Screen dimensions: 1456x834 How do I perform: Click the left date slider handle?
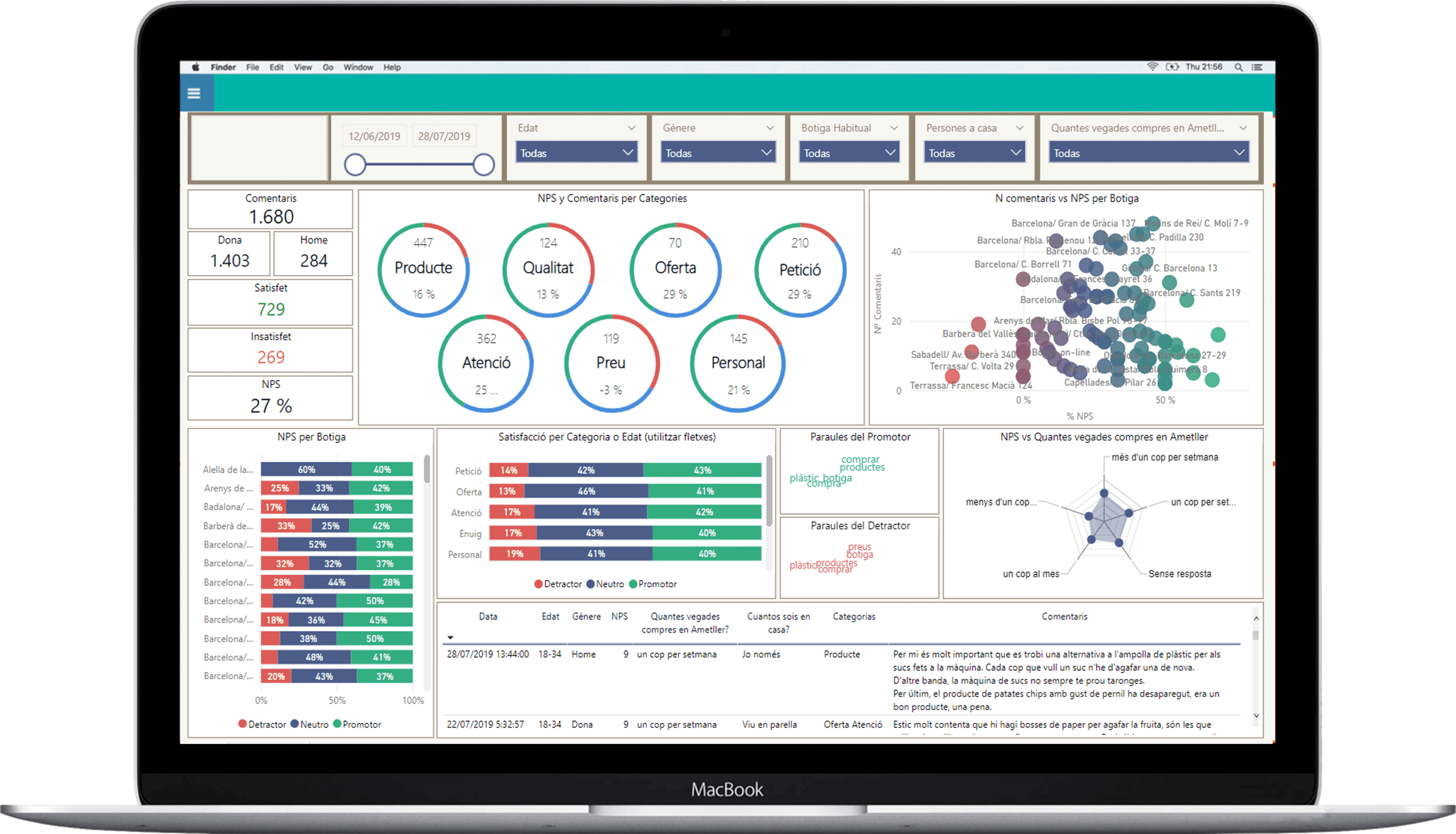[355, 164]
